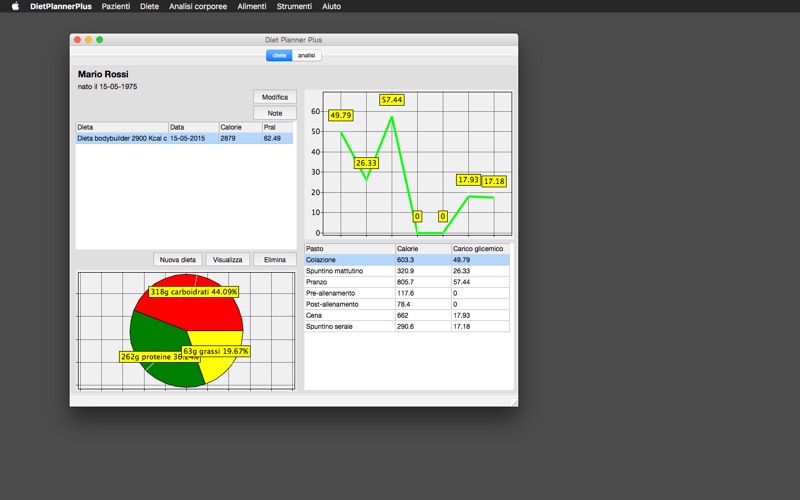800x500 pixels.
Task: Open the Aiuto menu
Action: point(332,6)
